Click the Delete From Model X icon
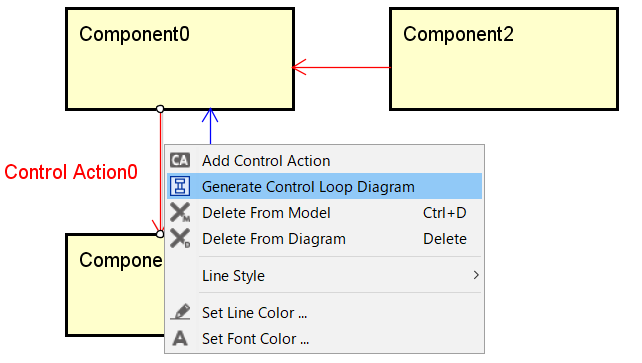This screenshot has height=363, width=642. [180, 212]
